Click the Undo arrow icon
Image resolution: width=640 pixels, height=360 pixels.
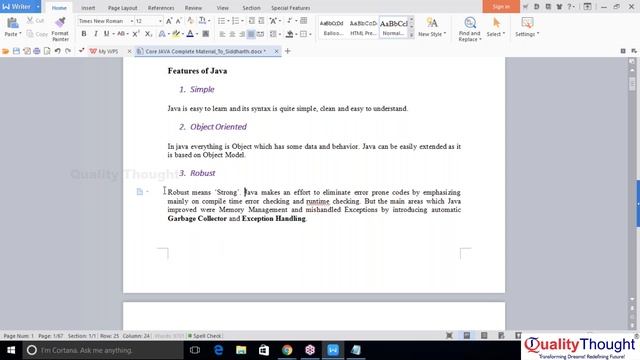tap(58, 51)
